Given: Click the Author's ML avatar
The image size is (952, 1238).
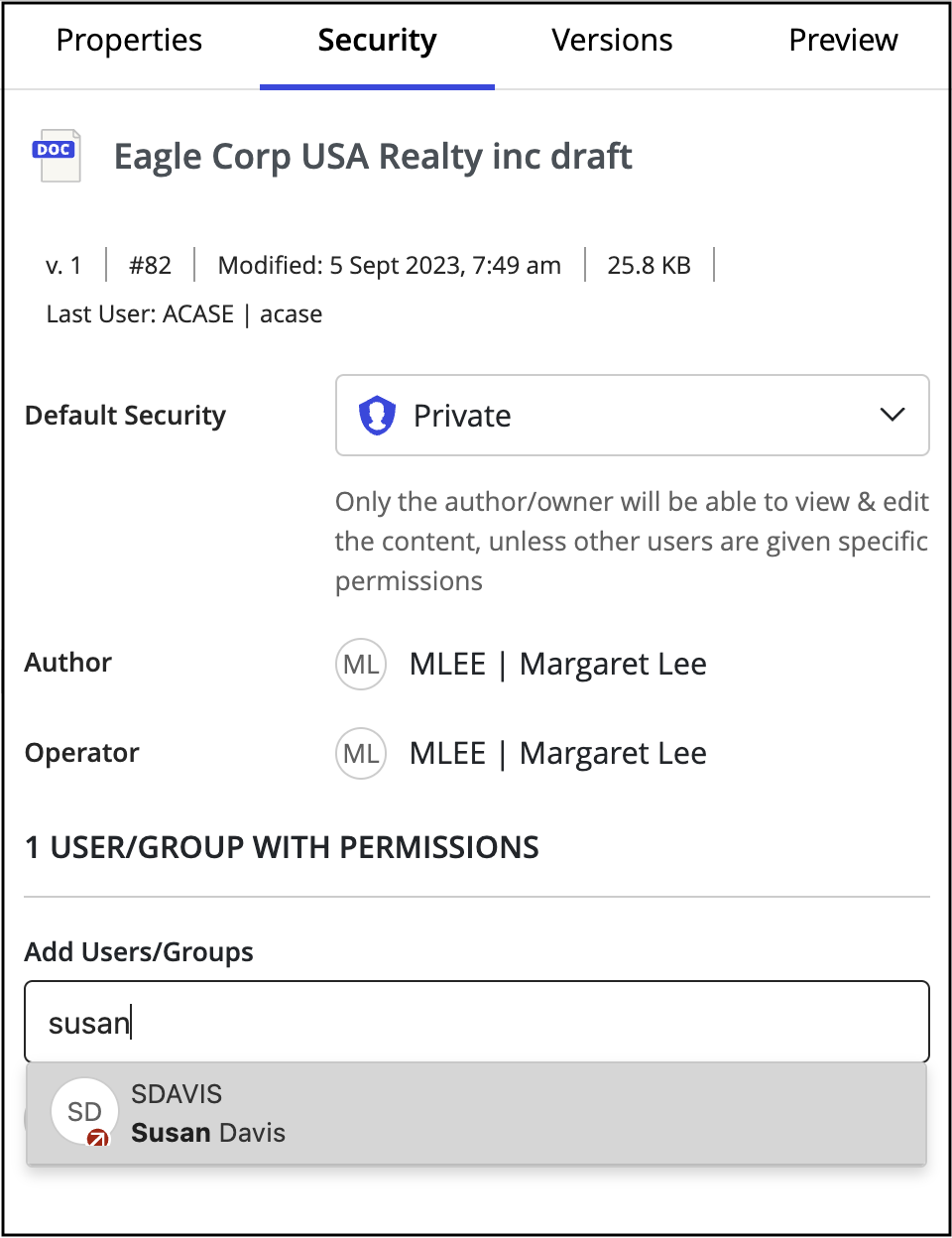Looking at the screenshot, I should coord(360,664).
